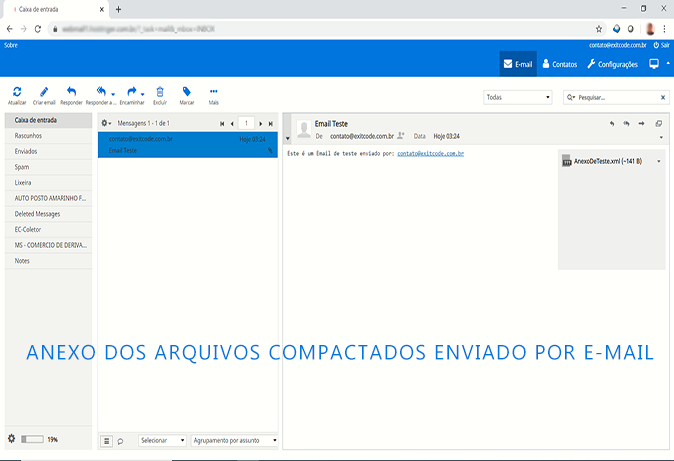674x461 pixels.
Task: Clear the search with X icon
Action: [663, 98]
